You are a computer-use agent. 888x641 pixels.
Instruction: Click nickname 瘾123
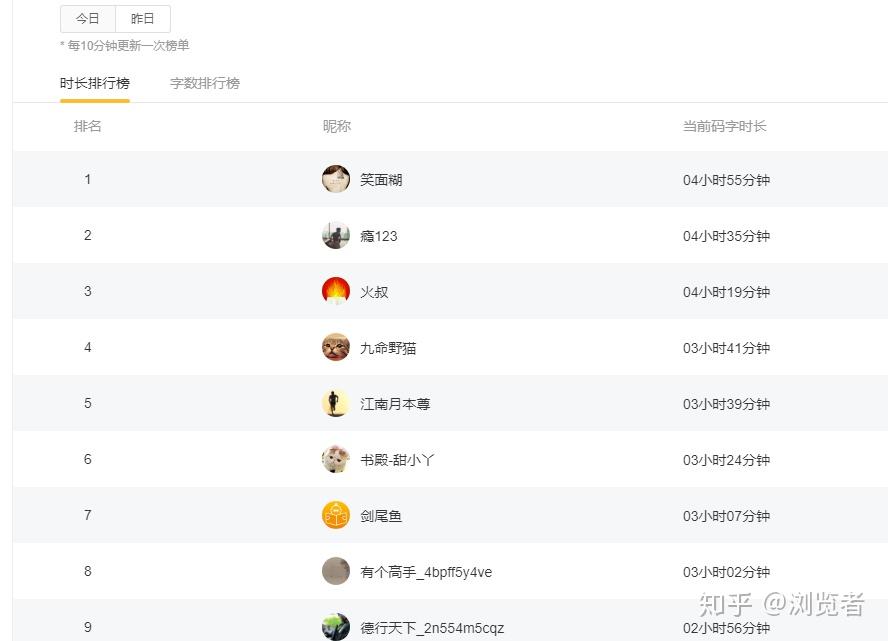click(x=379, y=236)
